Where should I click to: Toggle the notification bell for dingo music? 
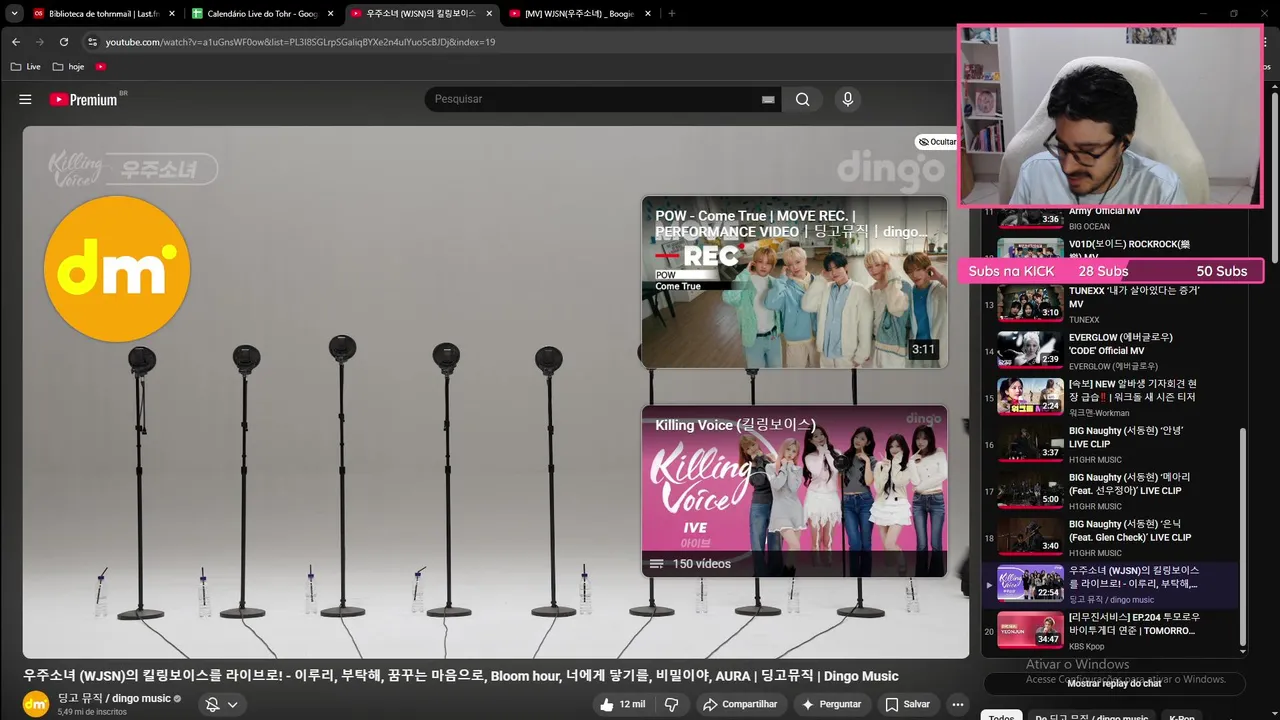tap(212, 704)
